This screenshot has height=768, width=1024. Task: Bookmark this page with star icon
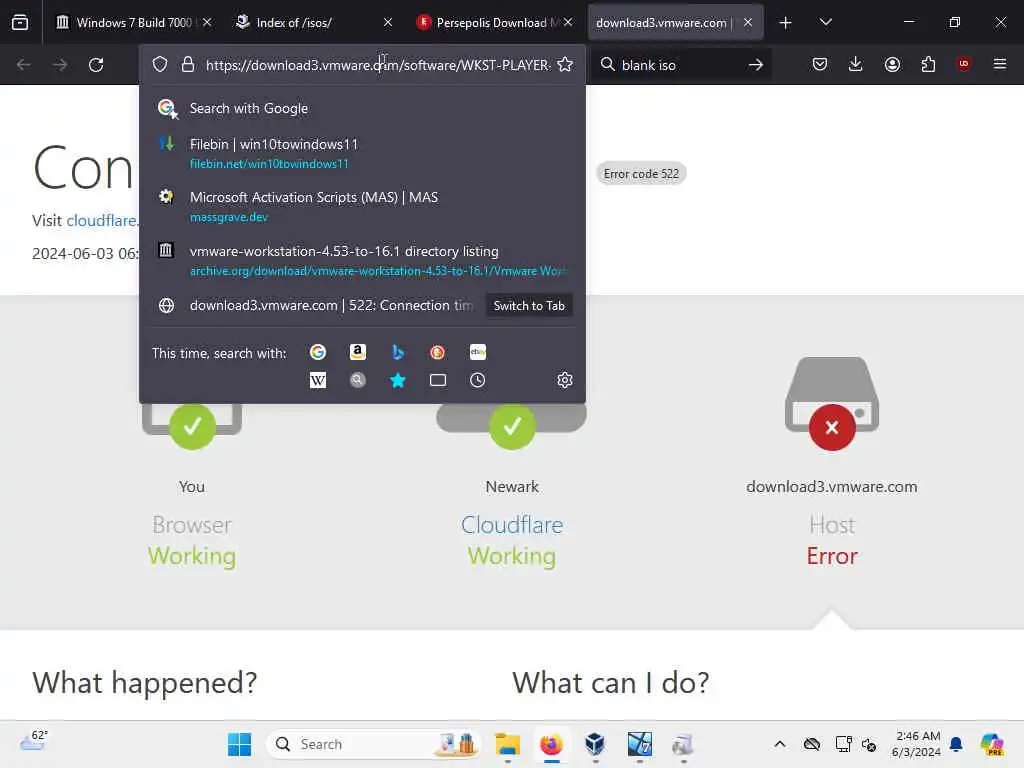[566, 65]
